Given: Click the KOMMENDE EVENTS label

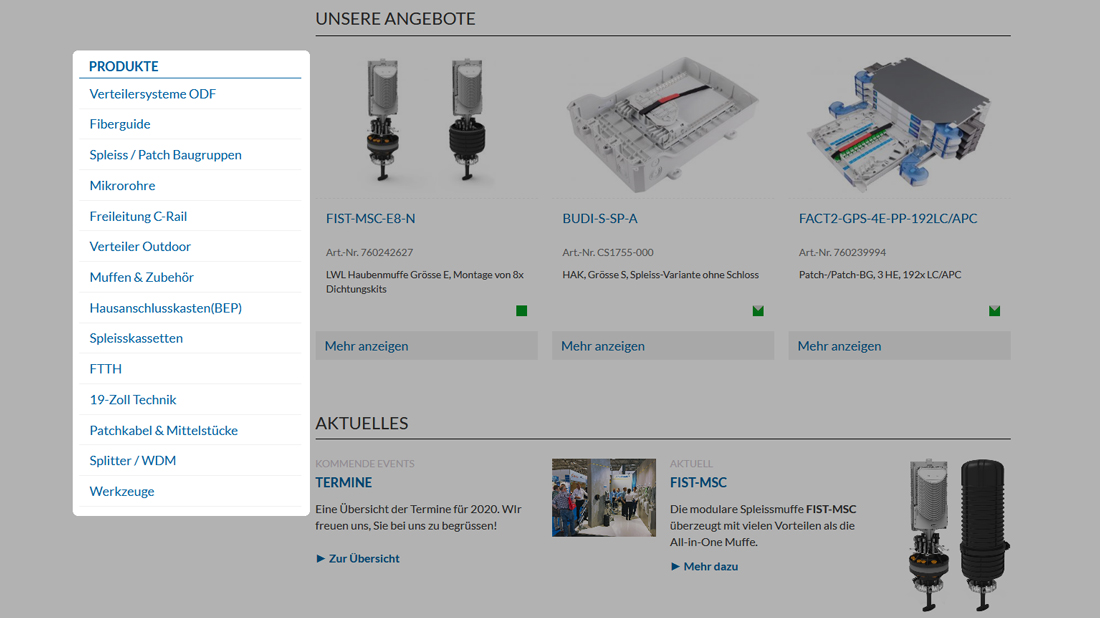Looking at the screenshot, I should pos(365,464).
